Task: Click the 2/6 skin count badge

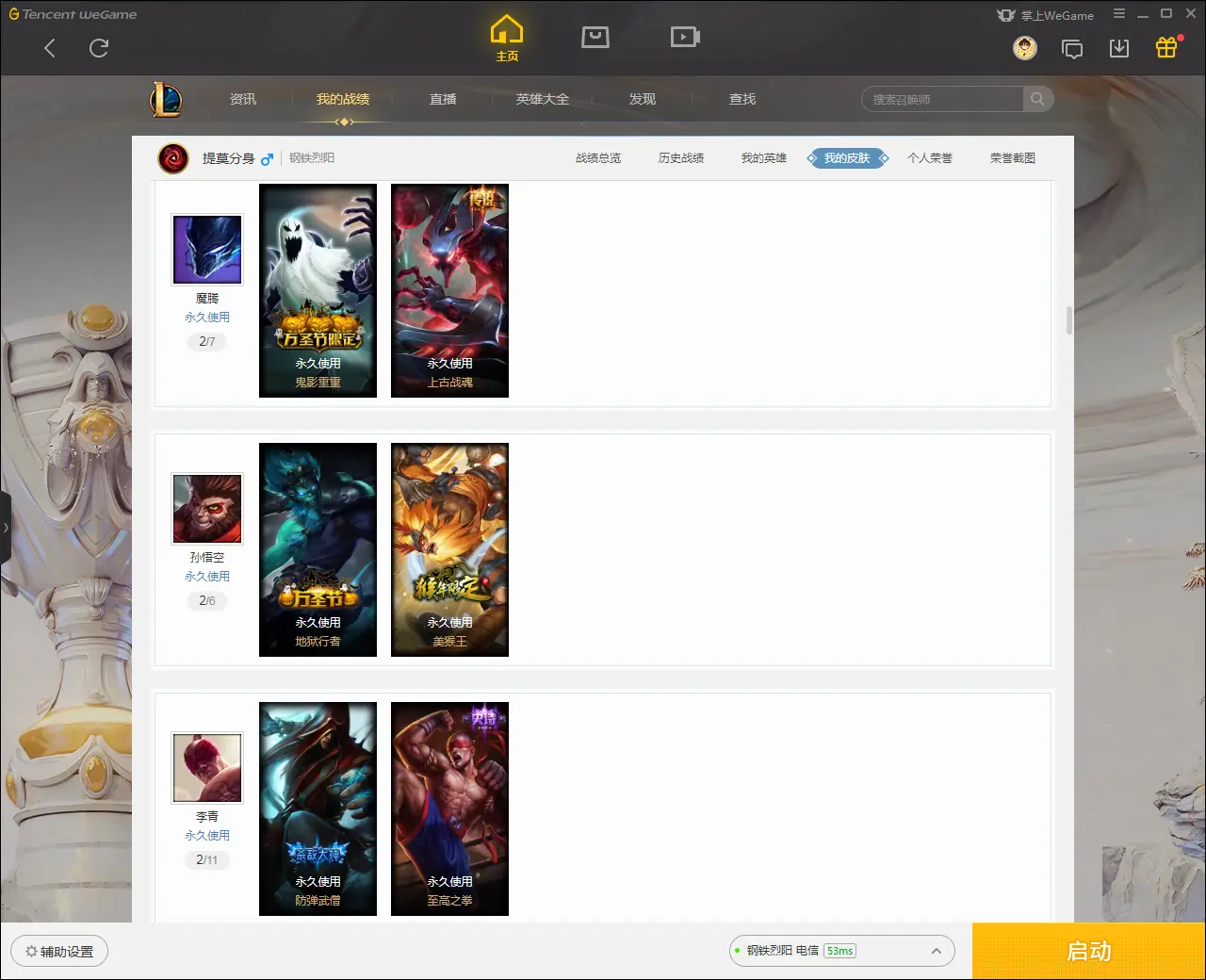Action: 207,600
